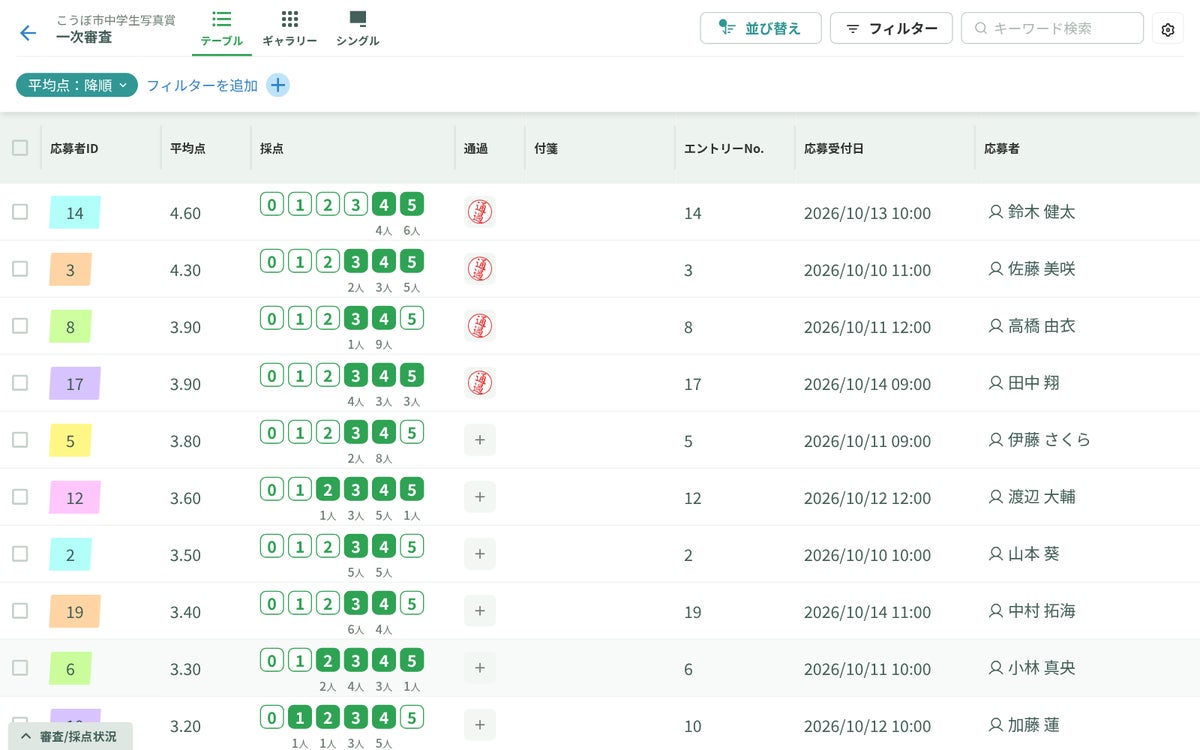Click score 4 badge in 伊藤 さくら row
1200x750 pixels.
pos(384,433)
